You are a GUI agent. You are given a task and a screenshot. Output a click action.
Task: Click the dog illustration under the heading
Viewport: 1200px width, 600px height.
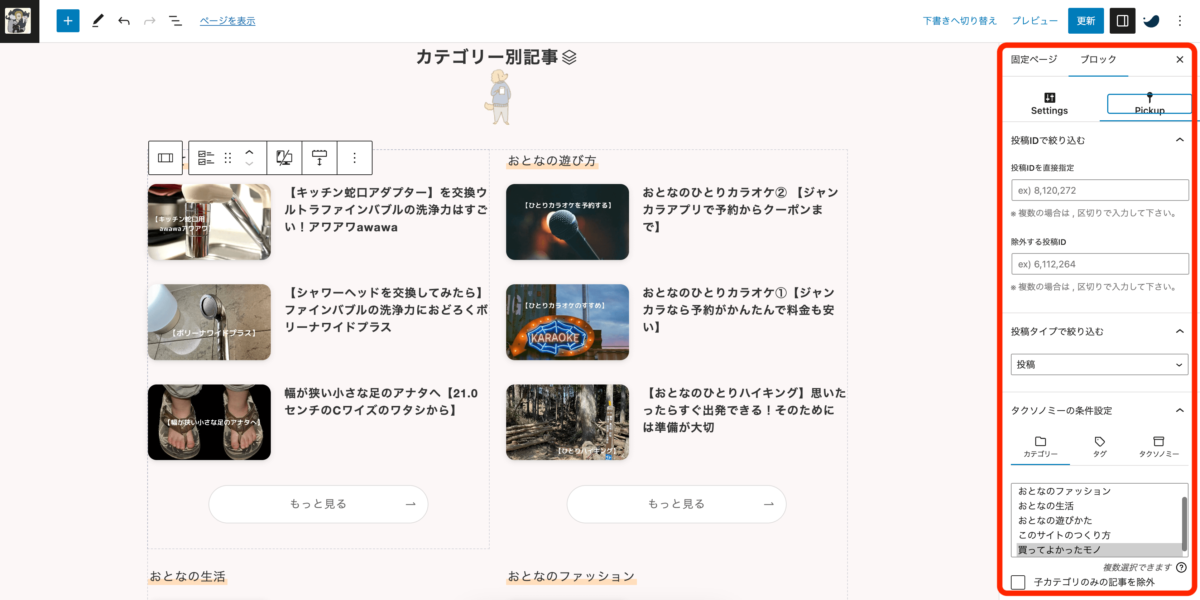498,96
